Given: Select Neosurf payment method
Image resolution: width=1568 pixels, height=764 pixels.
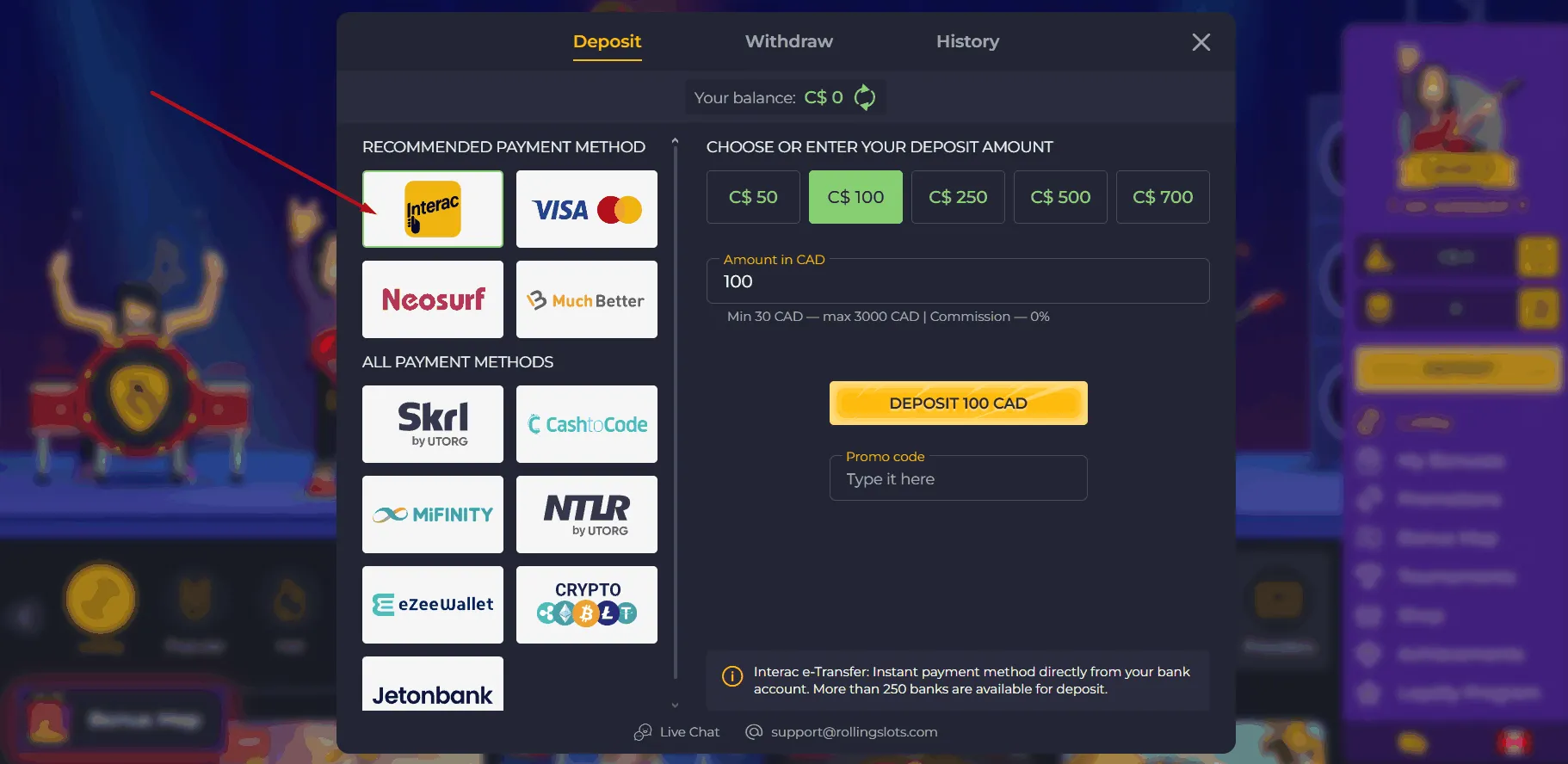Looking at the screenshot, I should [x=433, y=299].
